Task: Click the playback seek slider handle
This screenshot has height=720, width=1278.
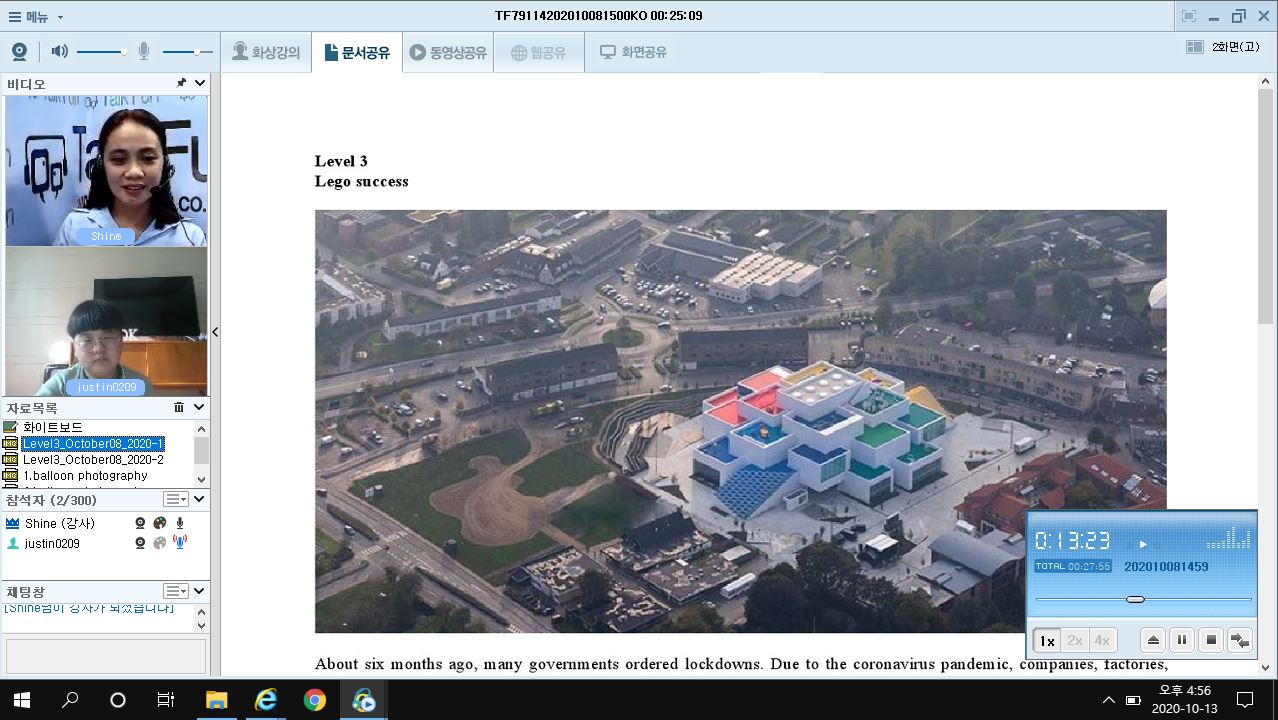Action: [1135, 599]
